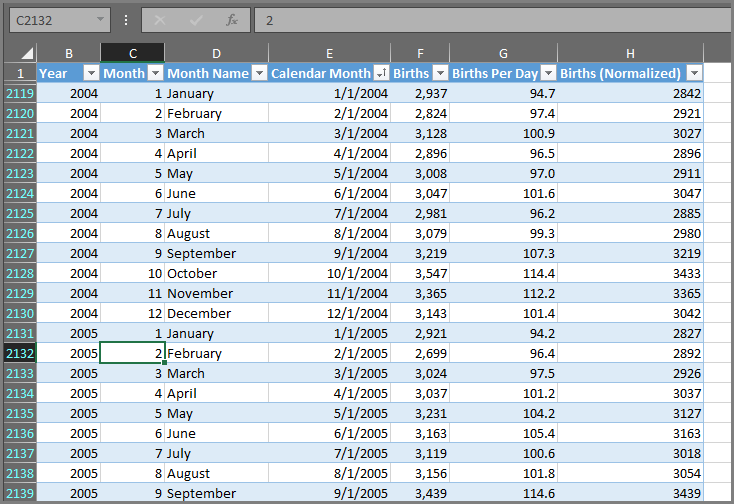Expand the Births Per Day filter dropdown
Screen dimensions: 734x504
coord(548,73)
